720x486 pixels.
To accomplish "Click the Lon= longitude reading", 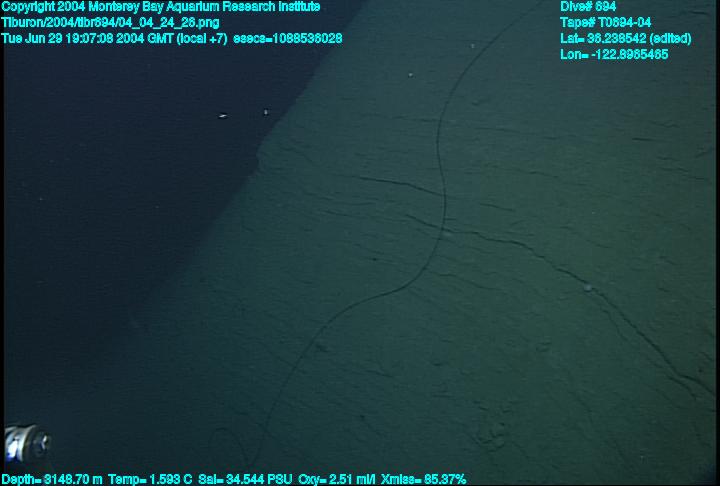I will click(615, 54).
